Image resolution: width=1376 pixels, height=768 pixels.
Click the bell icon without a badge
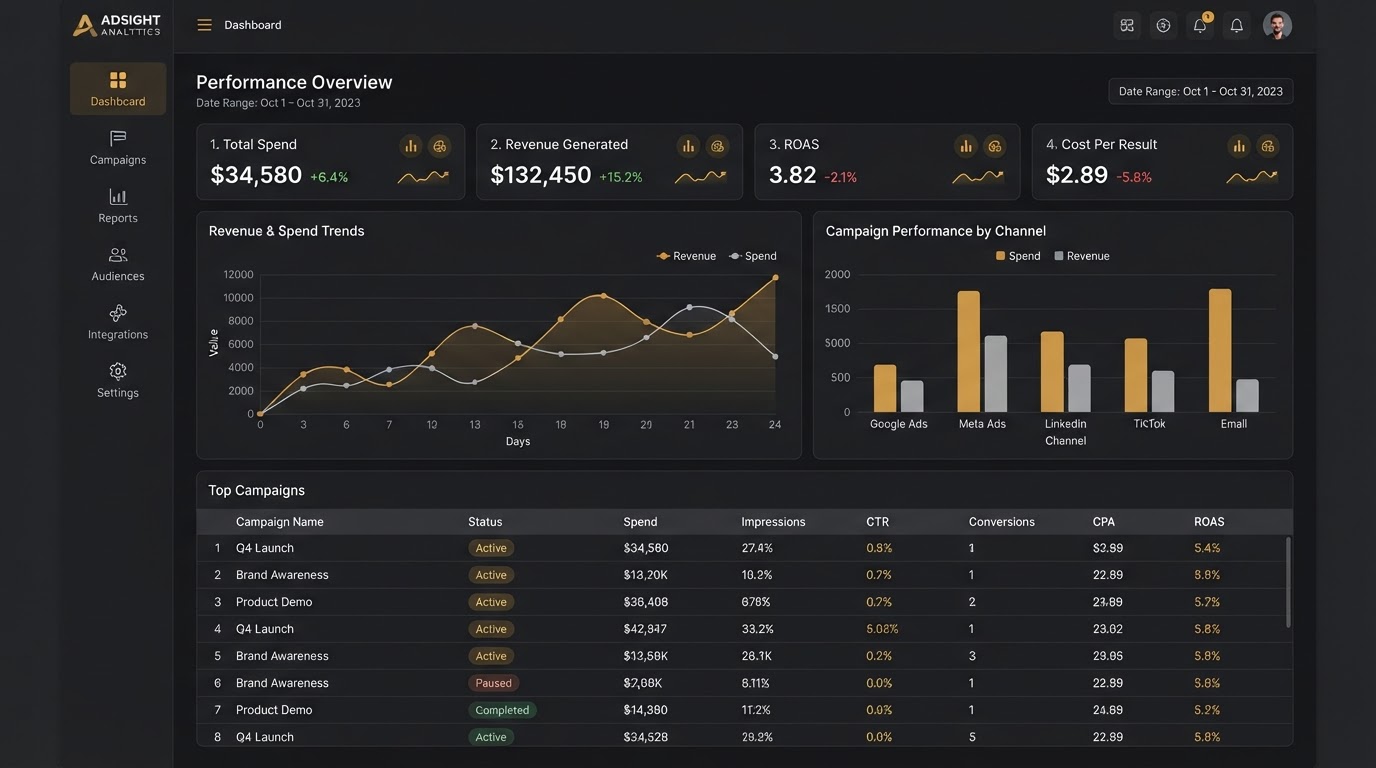(1237, 26)
